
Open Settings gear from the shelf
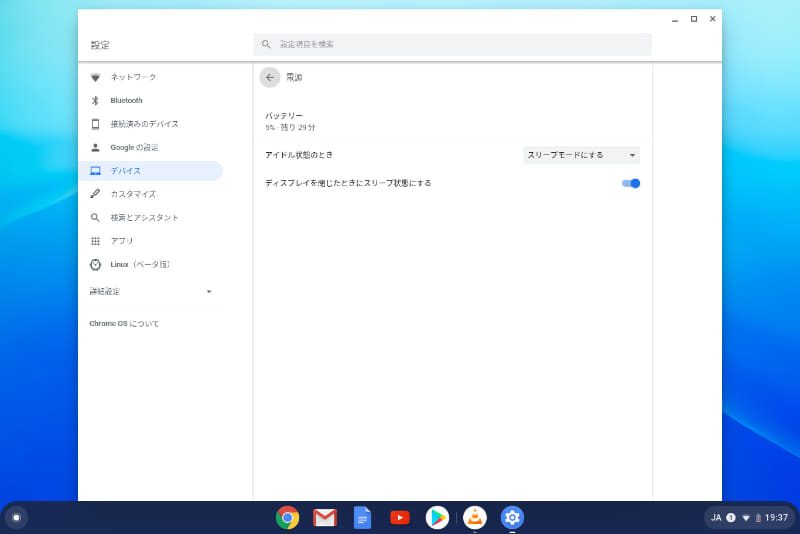(x=512, y=518)
